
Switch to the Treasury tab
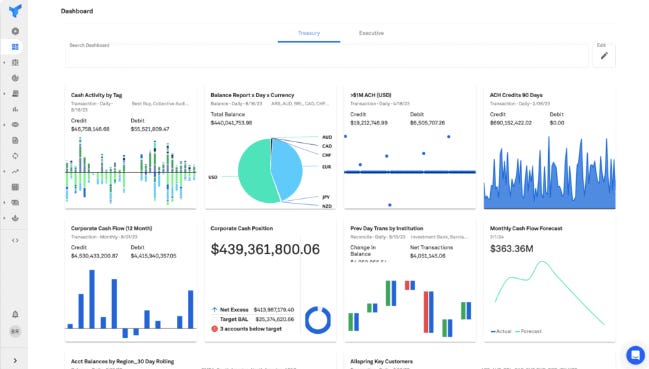[309, 33]
